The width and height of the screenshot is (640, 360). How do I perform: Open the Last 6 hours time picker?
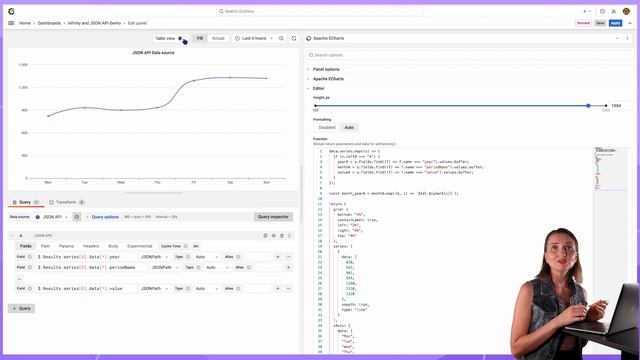tap(253, 38)
